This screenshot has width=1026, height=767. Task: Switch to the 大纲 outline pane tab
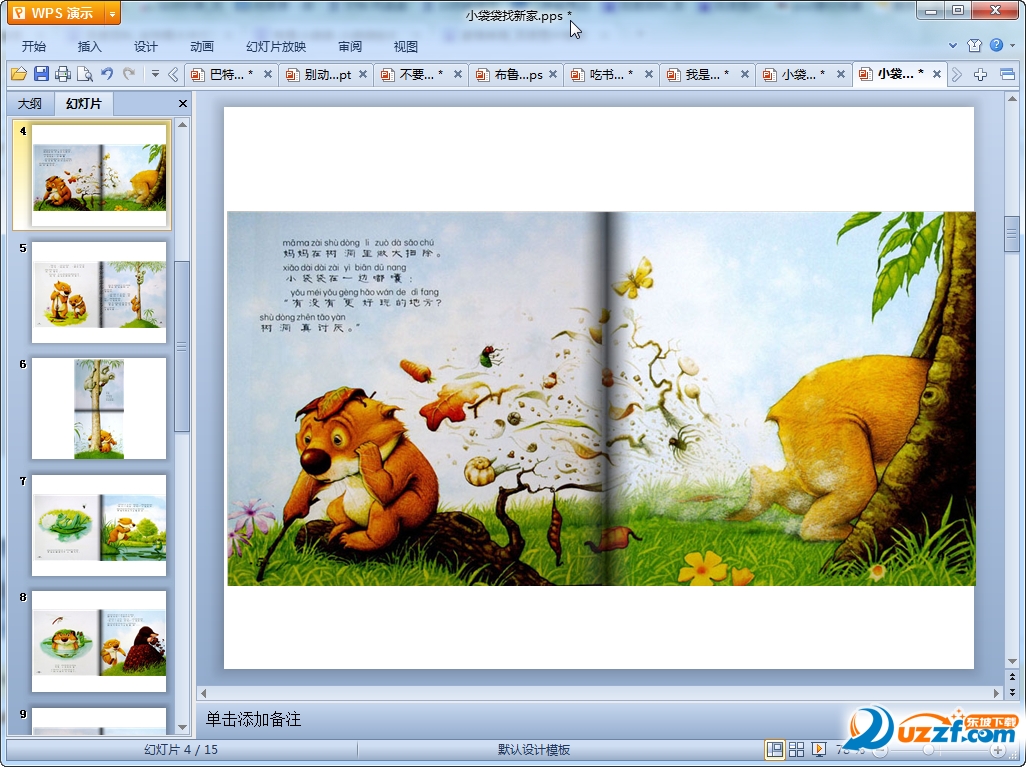pyautogui.click(x=29, y=103)
